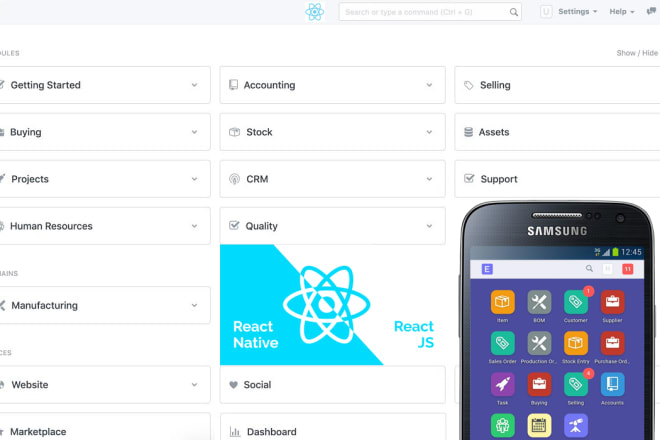Screen dimensions: 660x440
Task: Click the CRM signal icon
Action: coord(234,179)
